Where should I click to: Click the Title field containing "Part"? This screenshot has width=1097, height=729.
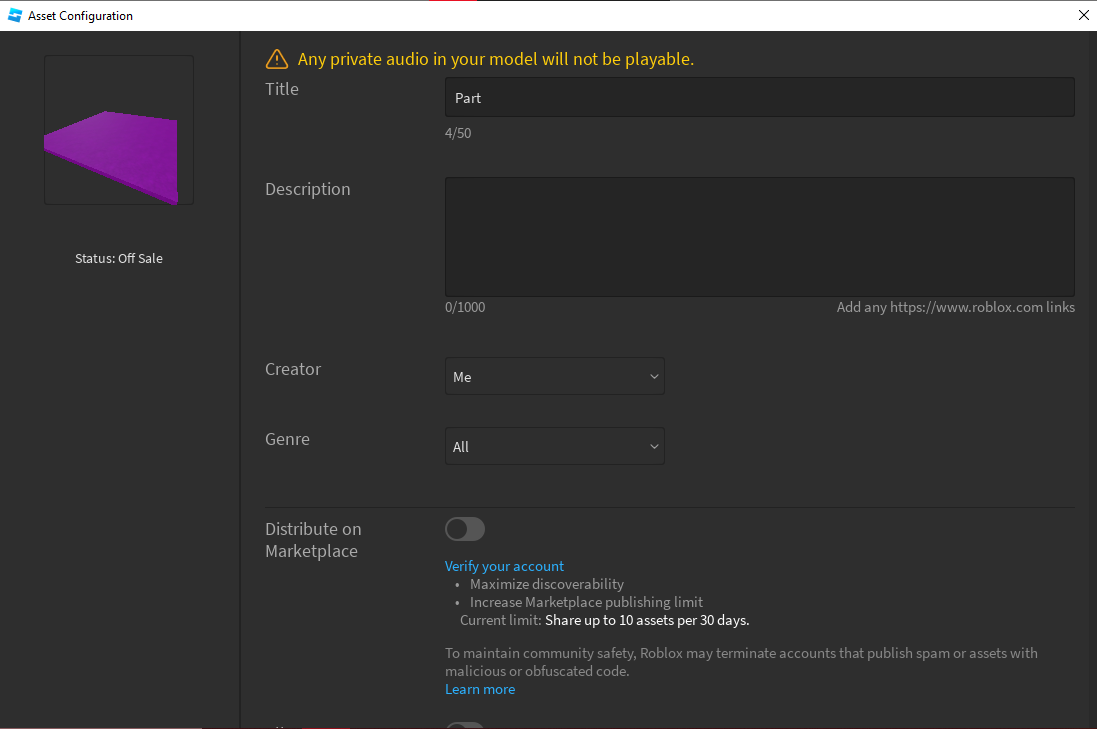(x=759, y=97)
